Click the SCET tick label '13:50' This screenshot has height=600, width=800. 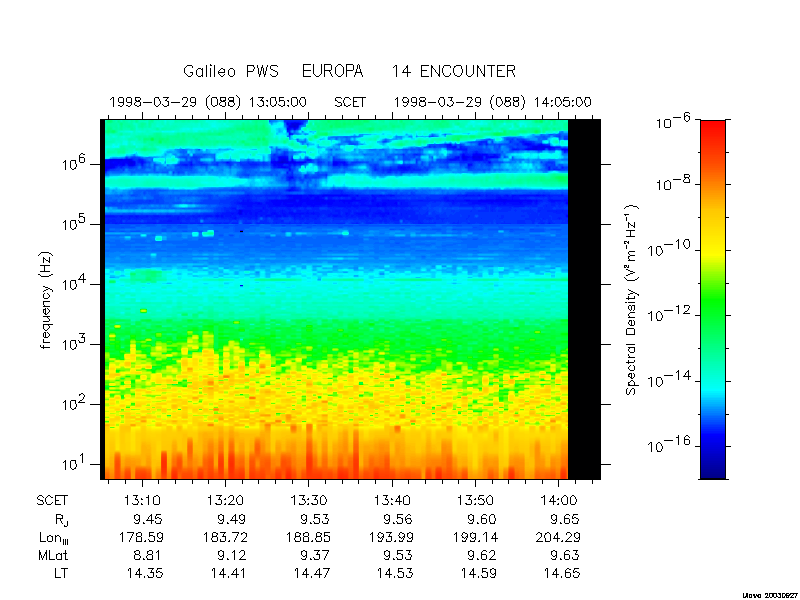tap(476, 501)
